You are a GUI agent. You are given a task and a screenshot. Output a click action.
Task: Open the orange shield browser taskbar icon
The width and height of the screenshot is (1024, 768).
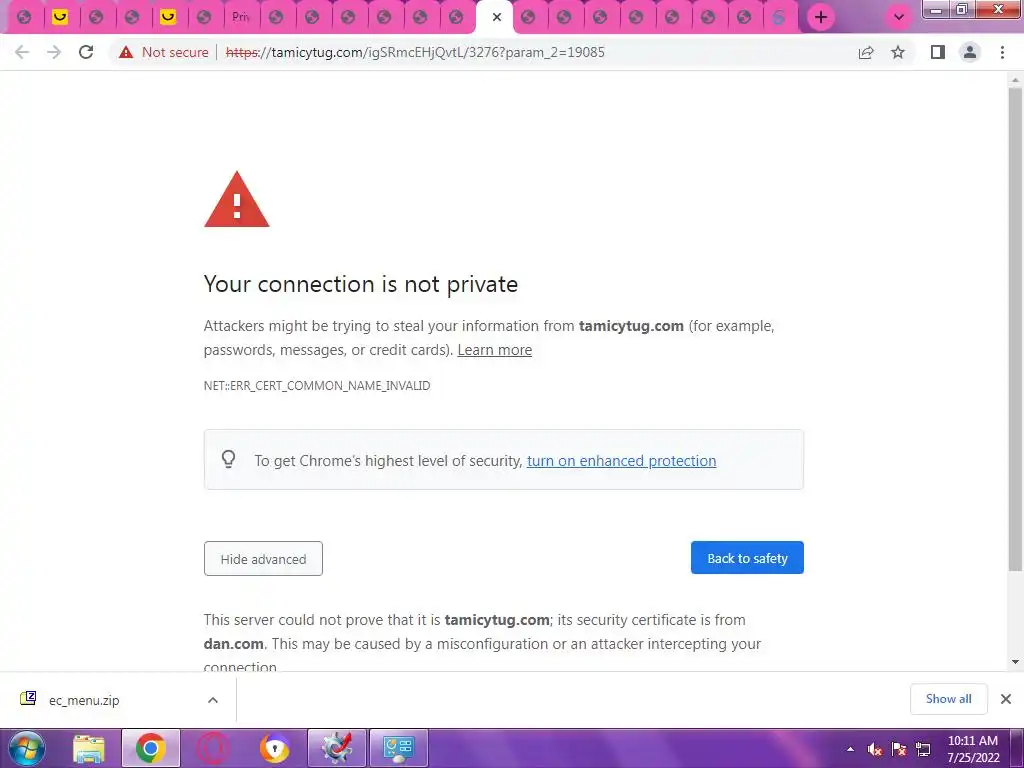[274, 748]
